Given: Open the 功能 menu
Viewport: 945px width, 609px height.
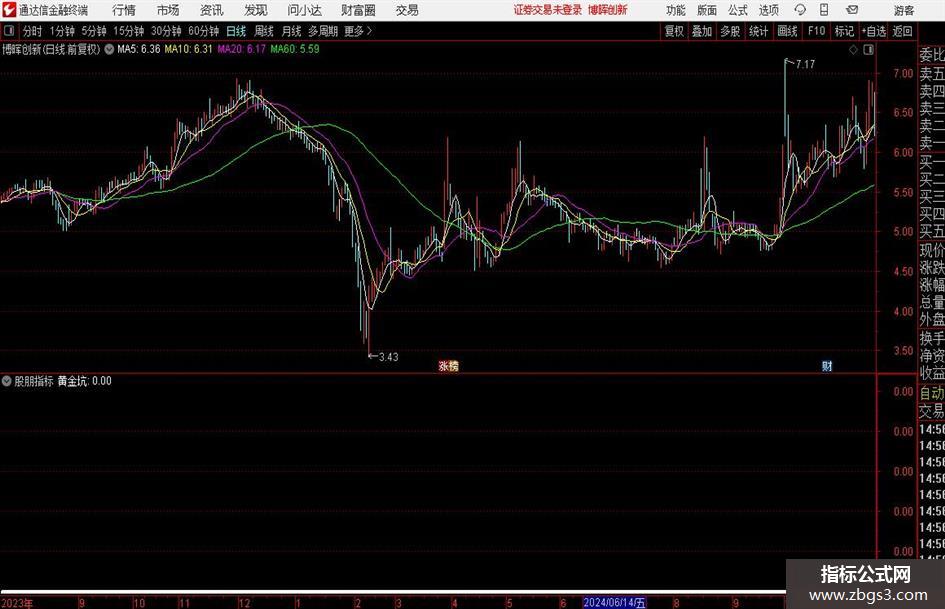Looking at the screenshot, I should click(x=676, y=10).
